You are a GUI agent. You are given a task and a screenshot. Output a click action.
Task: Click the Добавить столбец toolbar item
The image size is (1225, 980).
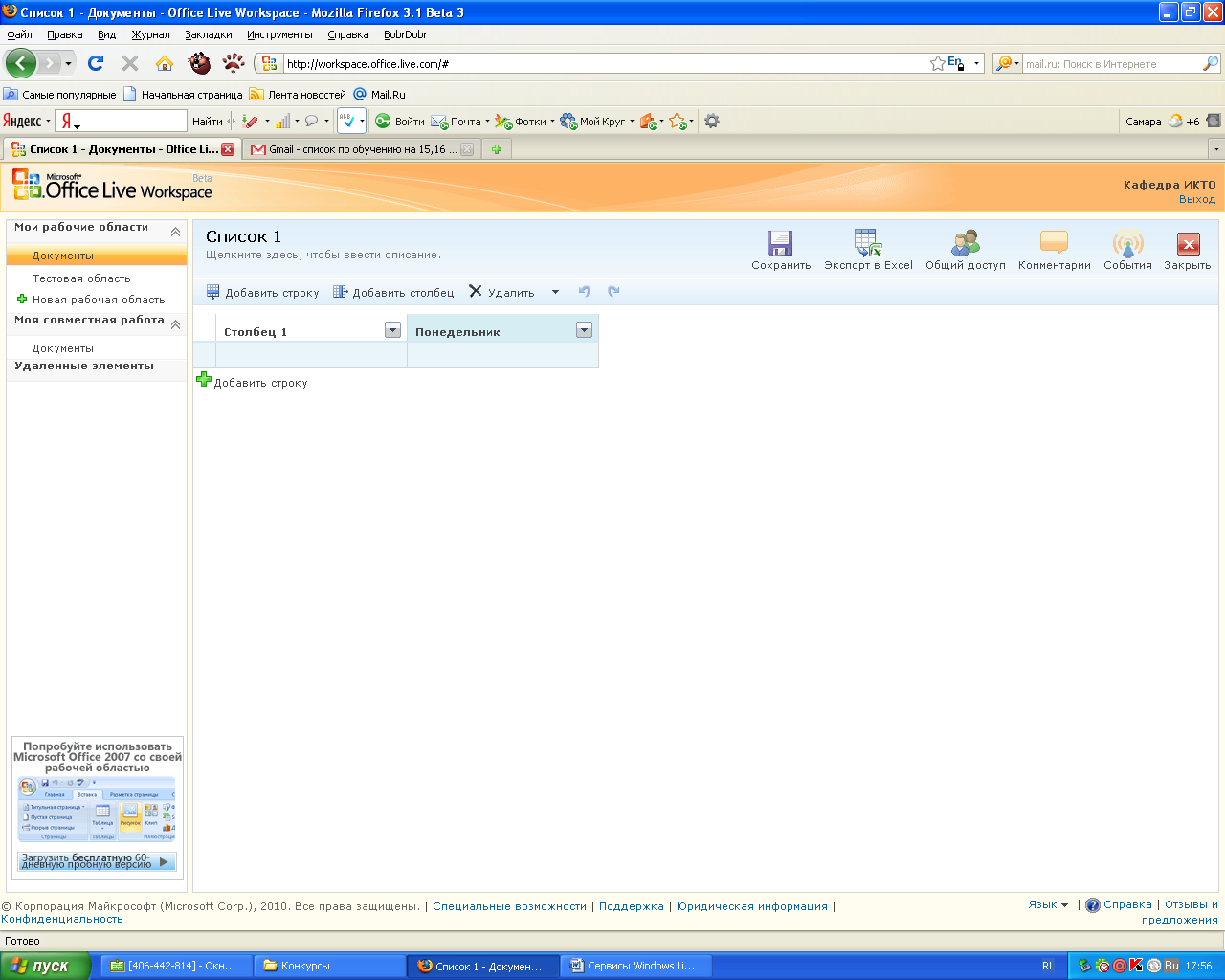[x=393, y=293]
